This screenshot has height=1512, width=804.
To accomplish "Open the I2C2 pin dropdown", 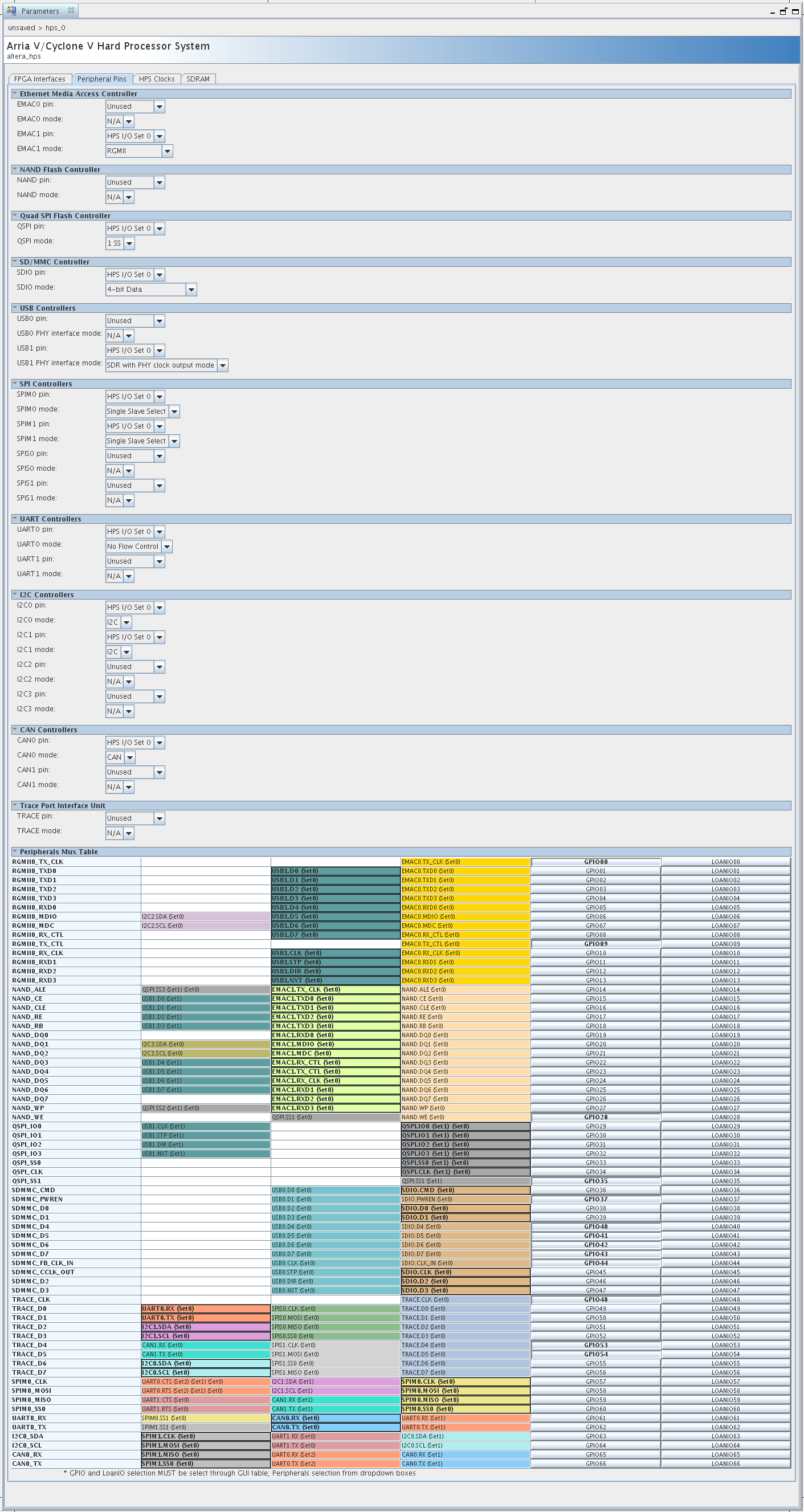I will [x=135, y=667].
